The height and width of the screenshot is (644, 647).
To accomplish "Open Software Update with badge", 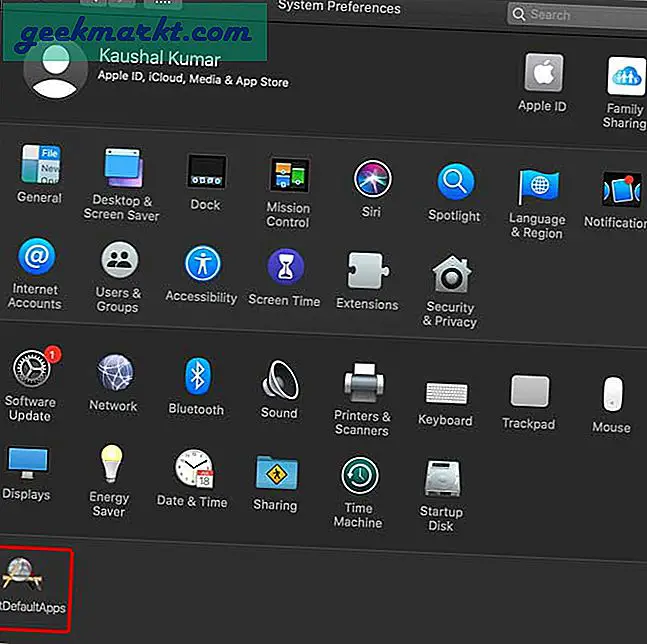I will tap(30, 371).
